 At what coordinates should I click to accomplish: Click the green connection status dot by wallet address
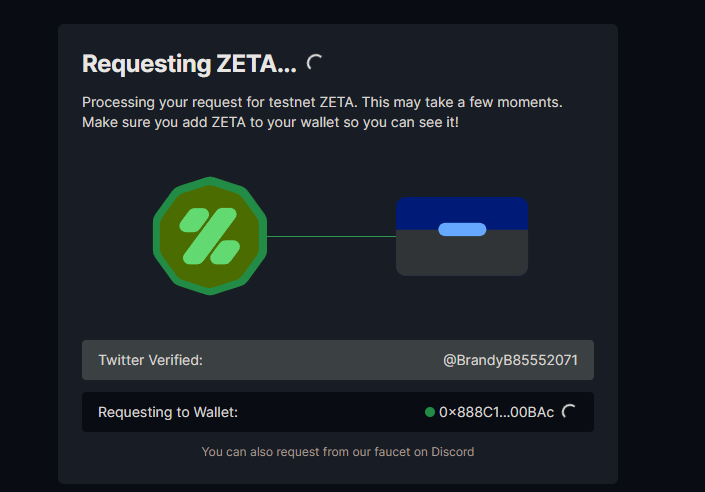pyautogui.click(x=429, y=412)
